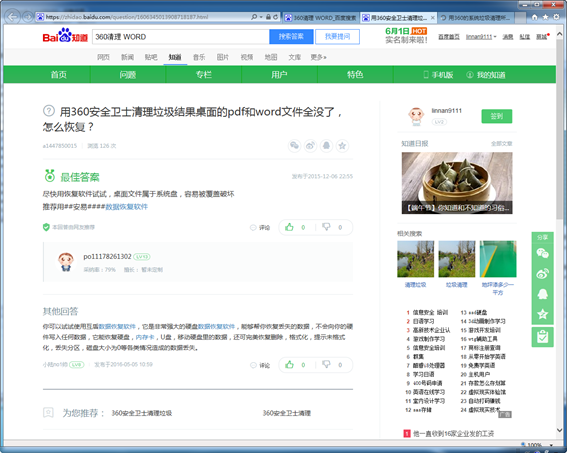567x453 pixels.
Task: Click the green 签到 button
Action: click(496, 116)
